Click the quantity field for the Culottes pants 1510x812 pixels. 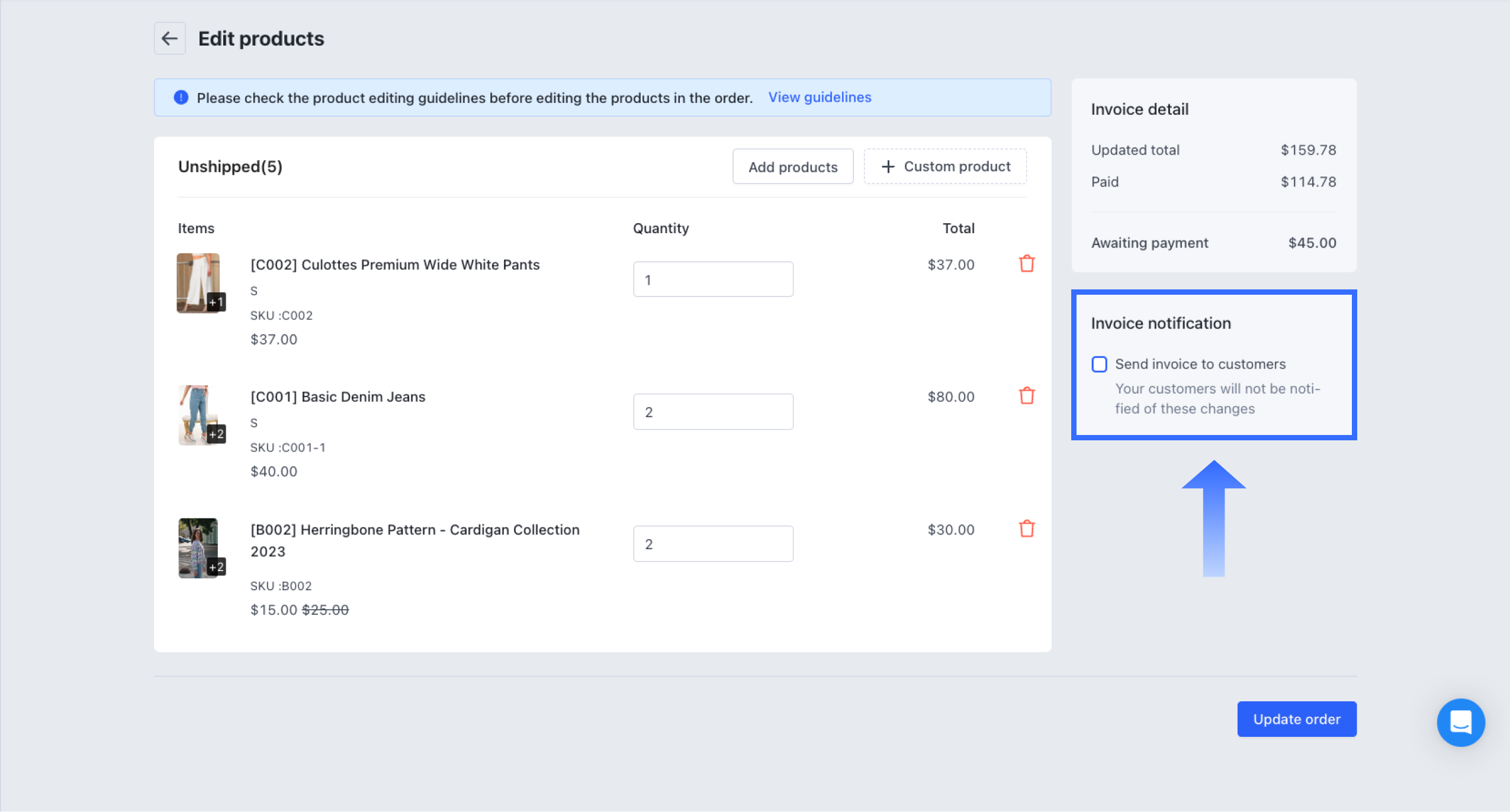coord(712,279)
